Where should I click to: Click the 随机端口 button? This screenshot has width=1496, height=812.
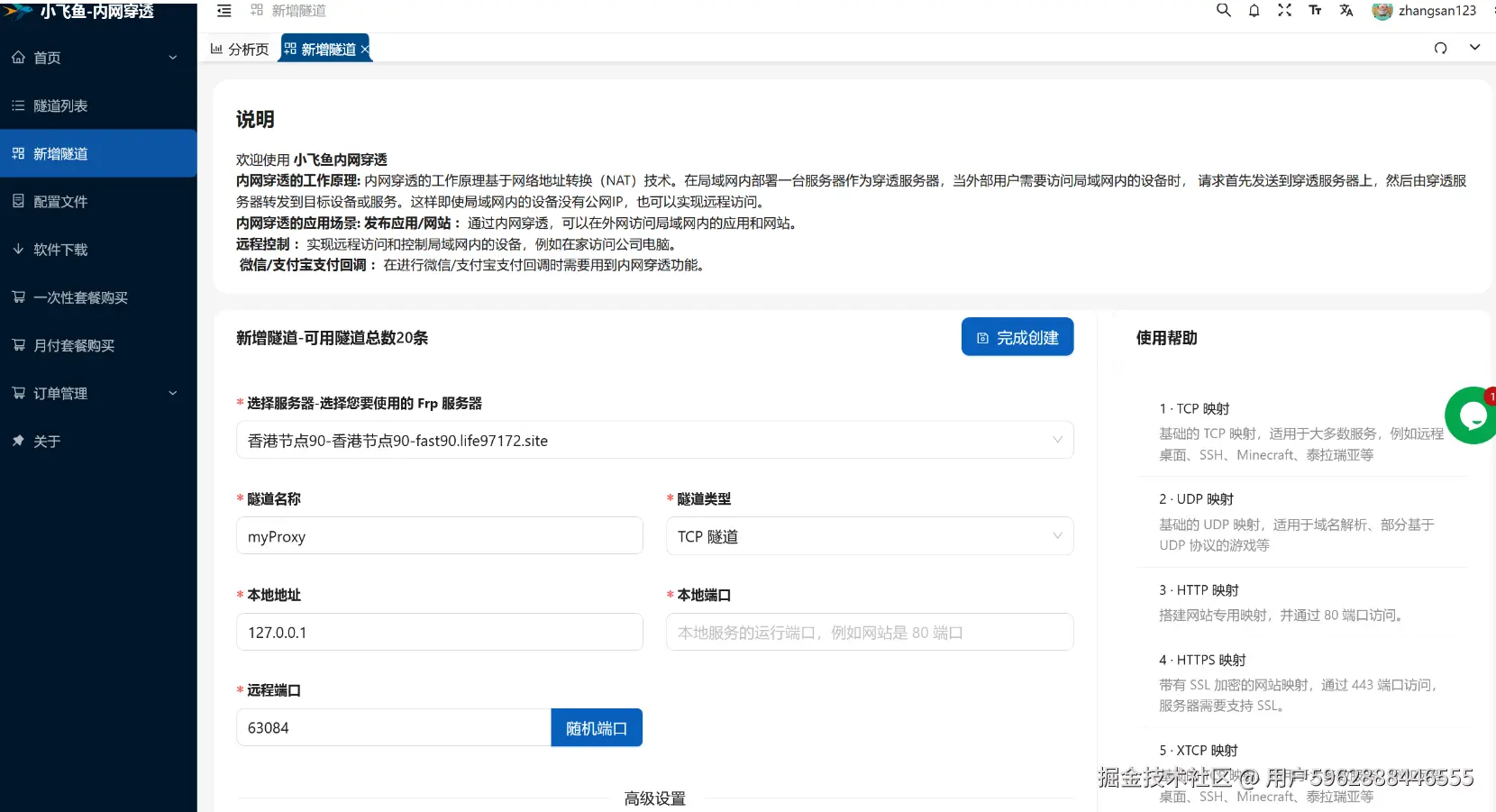tap(597, 727)
